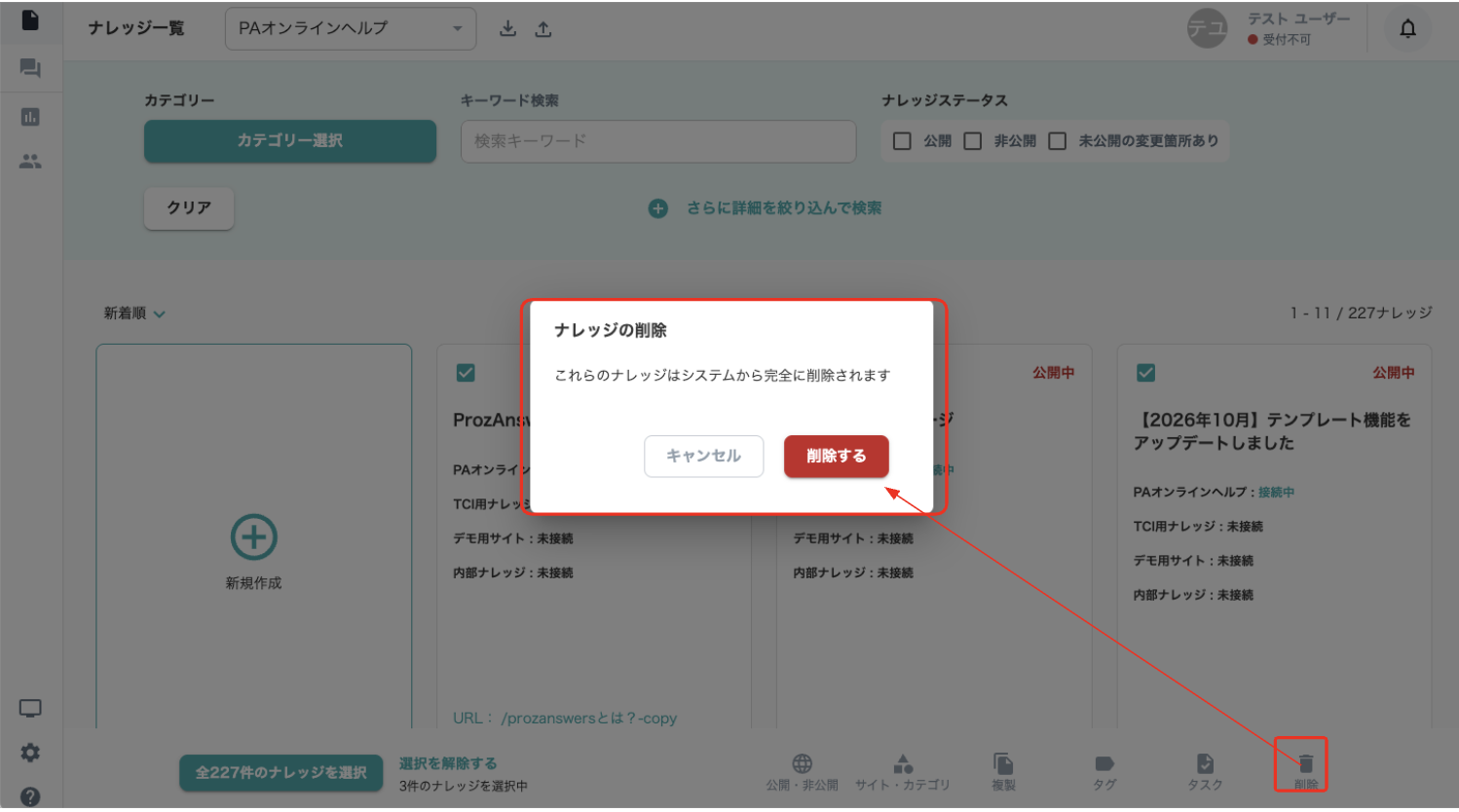
Task: Click the テユ user avatar
Action: 1207,29
